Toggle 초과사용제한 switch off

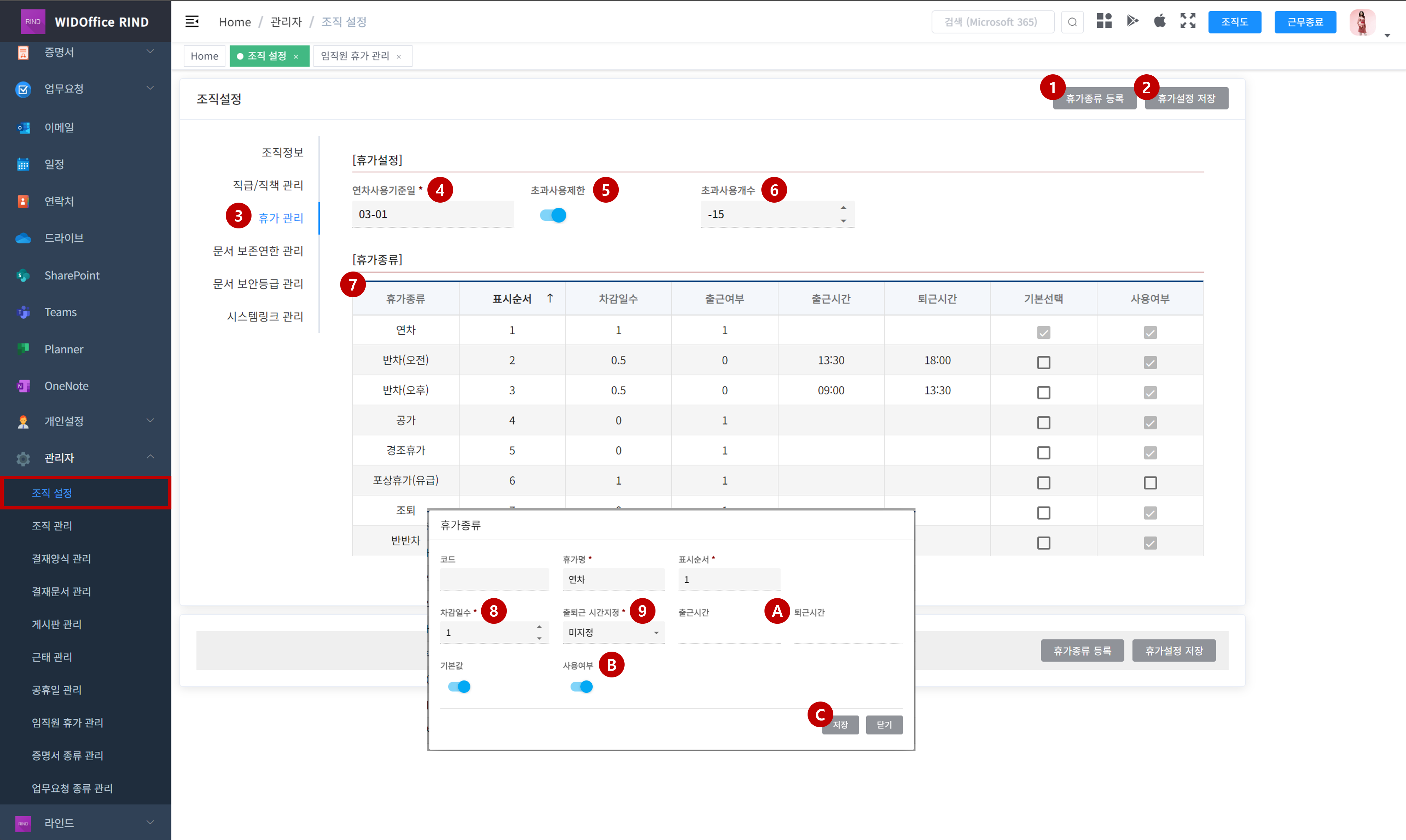(553, 215)
